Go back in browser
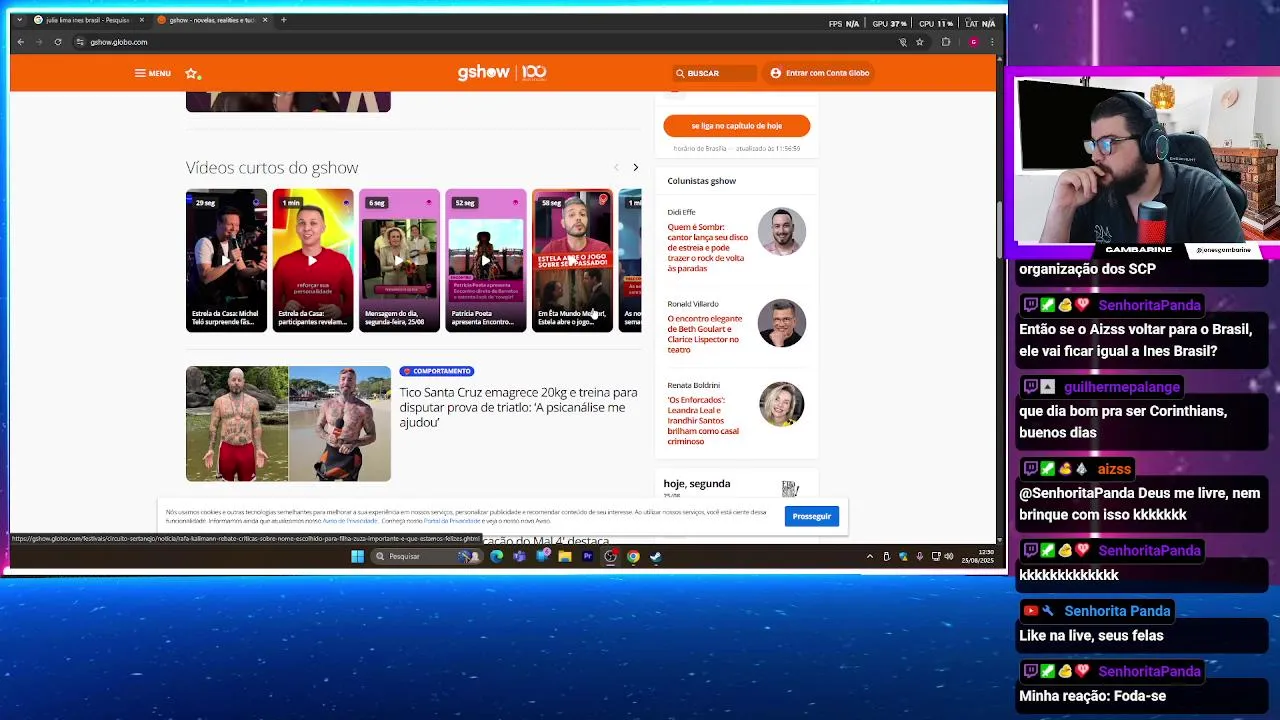 click(x=20, y=42)
